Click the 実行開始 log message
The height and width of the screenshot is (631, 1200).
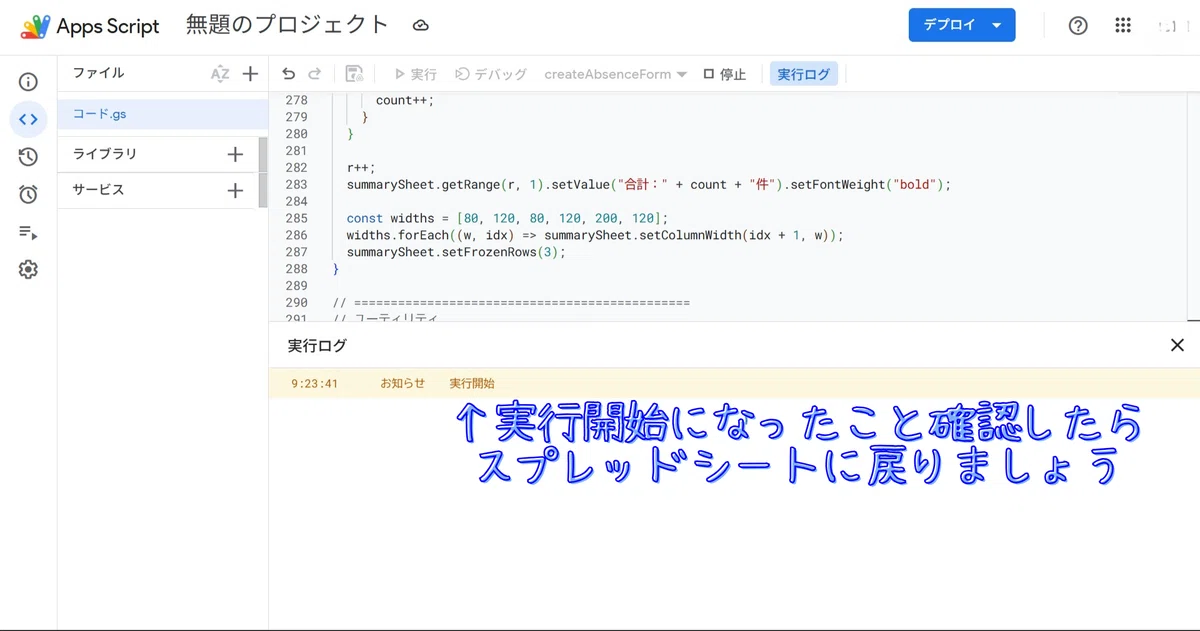472,383
